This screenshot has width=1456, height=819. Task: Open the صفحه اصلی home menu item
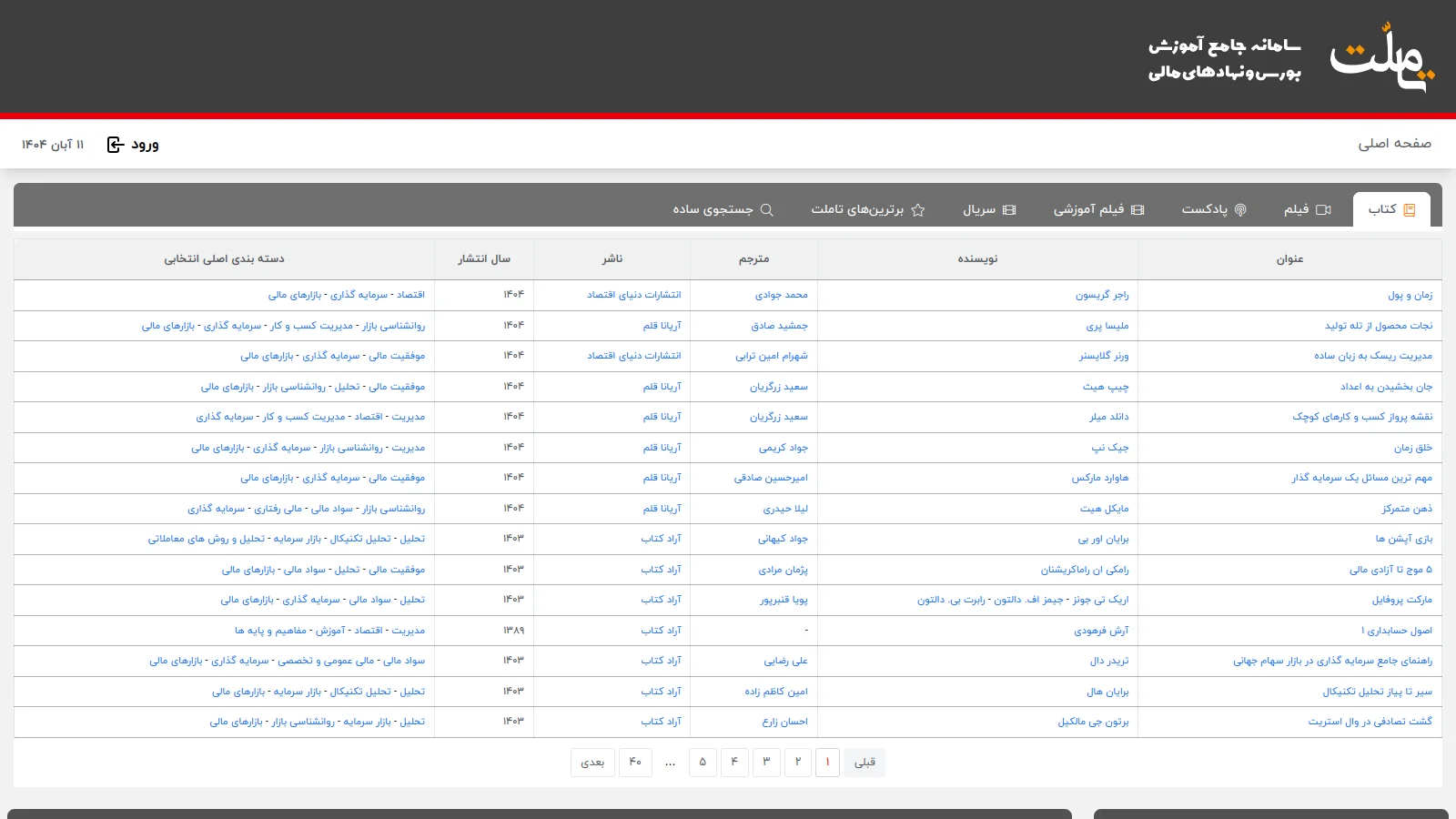(1394, 144)
